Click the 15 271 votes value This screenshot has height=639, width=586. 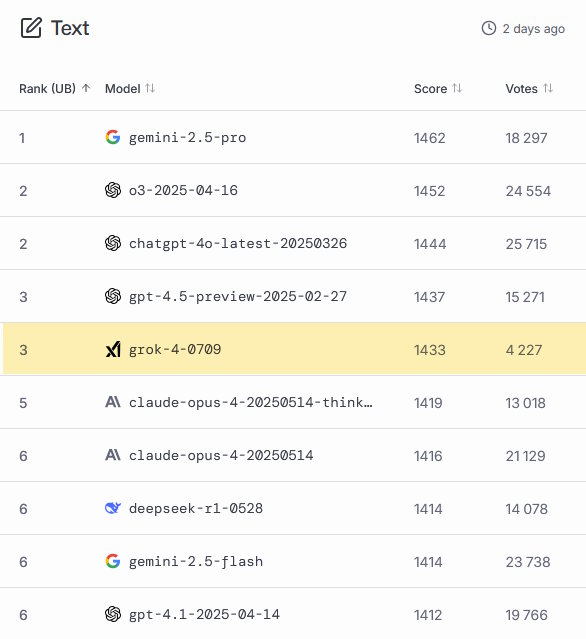(525, 297)
